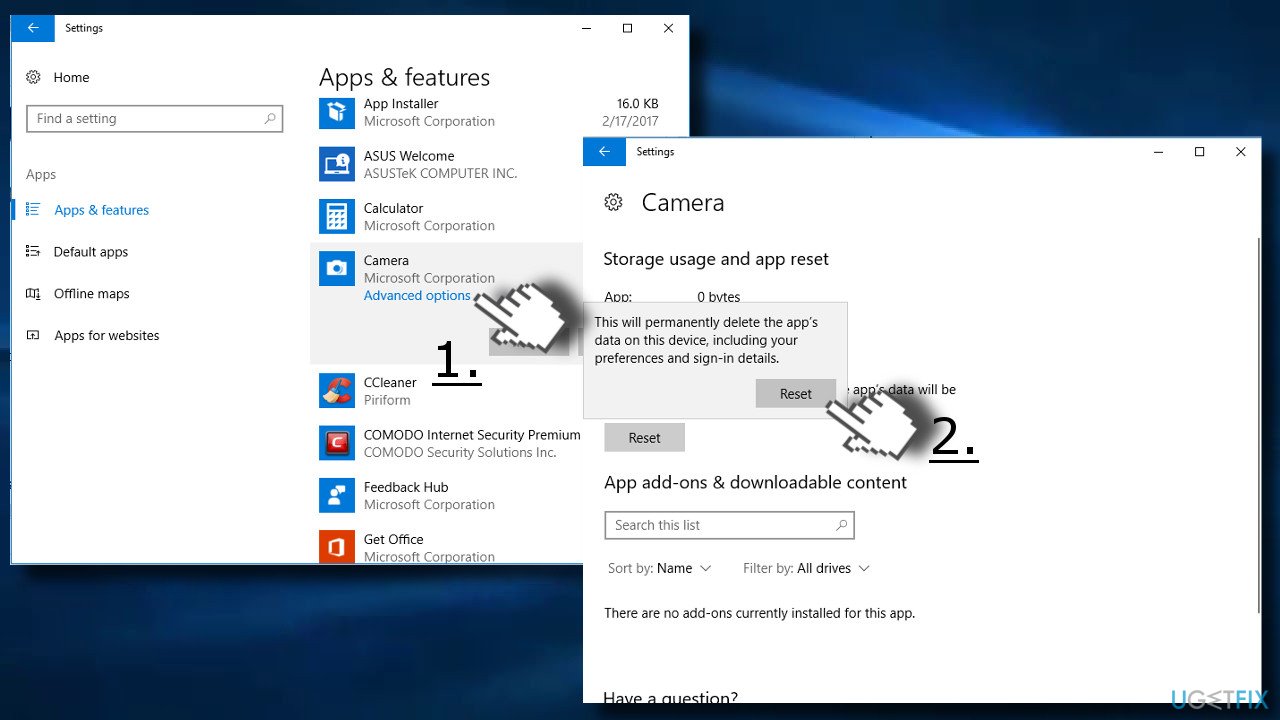Click the magnifier in Search this list

point(842,525)
